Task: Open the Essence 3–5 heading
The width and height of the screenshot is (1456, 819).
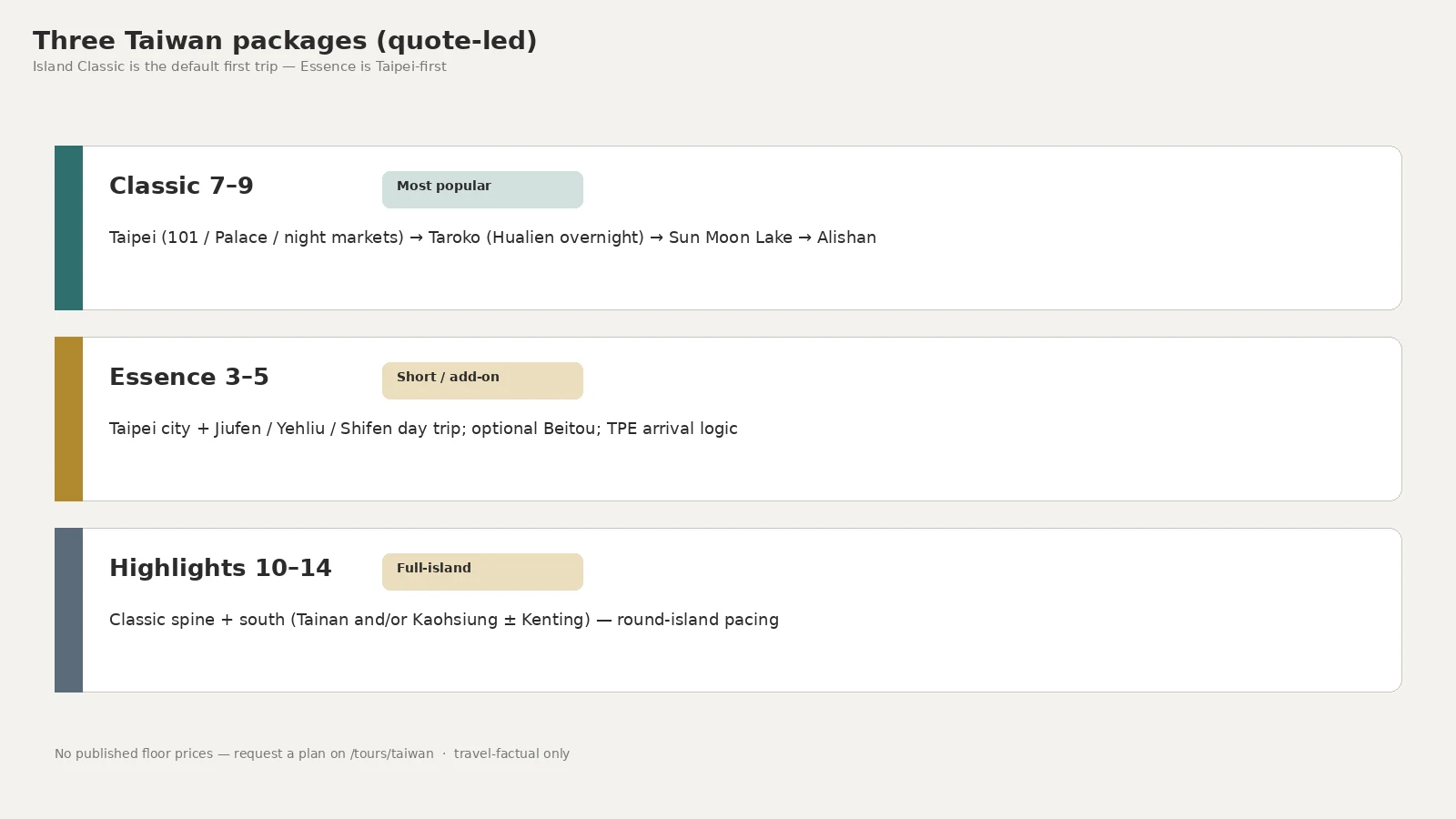Action: coord(189,377)
